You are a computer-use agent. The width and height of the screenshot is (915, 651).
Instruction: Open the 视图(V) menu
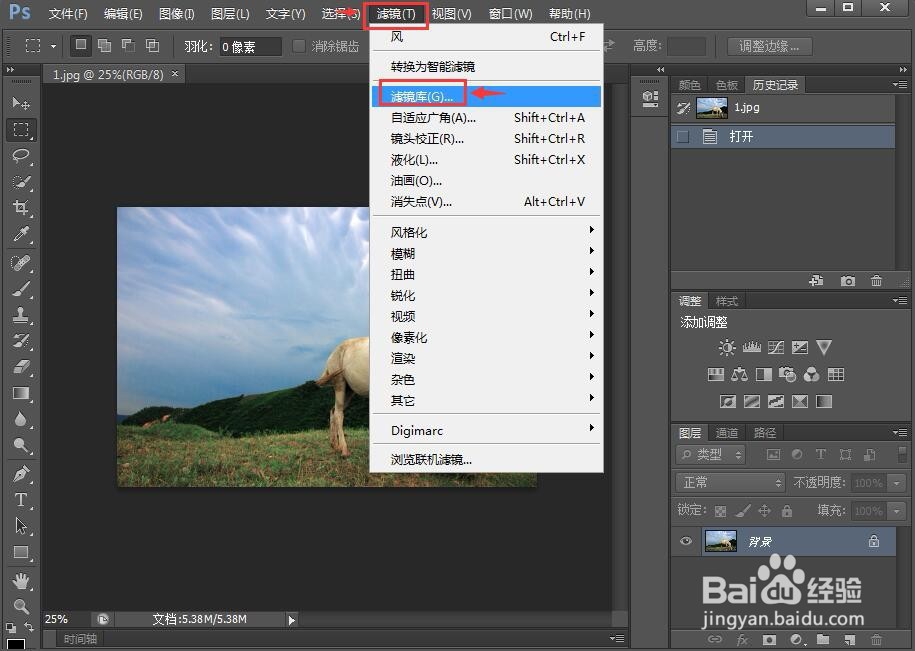pyautogui.click(x=451, y=13)
